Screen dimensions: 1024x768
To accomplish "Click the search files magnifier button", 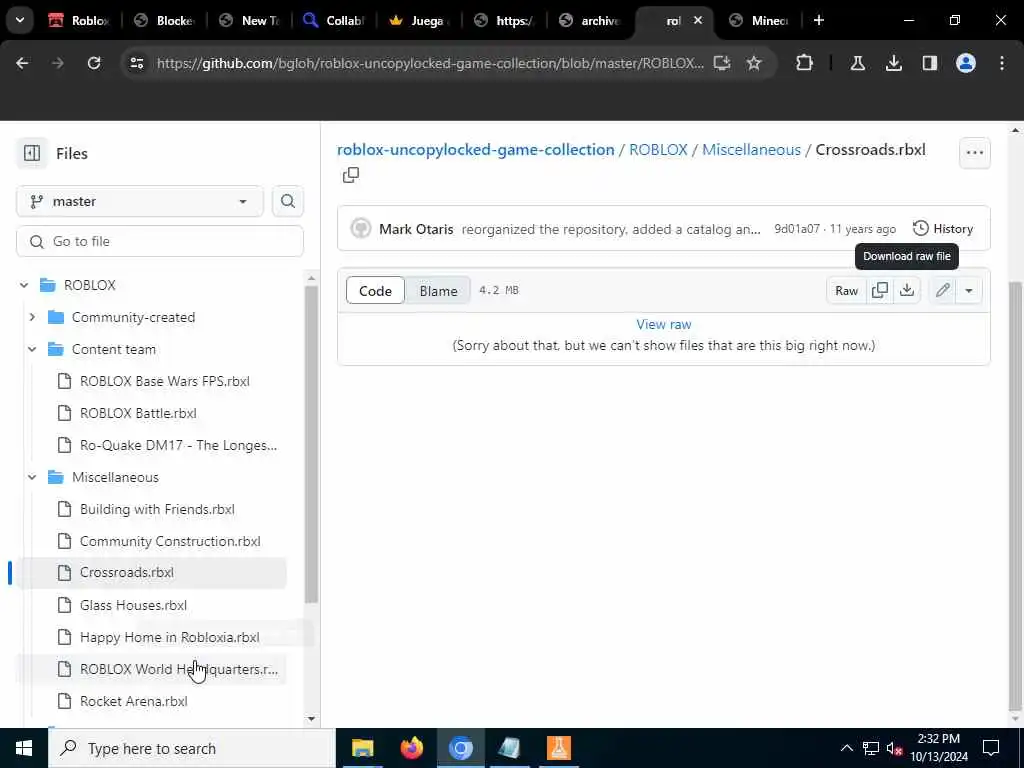I will click(x=288, y=201).
